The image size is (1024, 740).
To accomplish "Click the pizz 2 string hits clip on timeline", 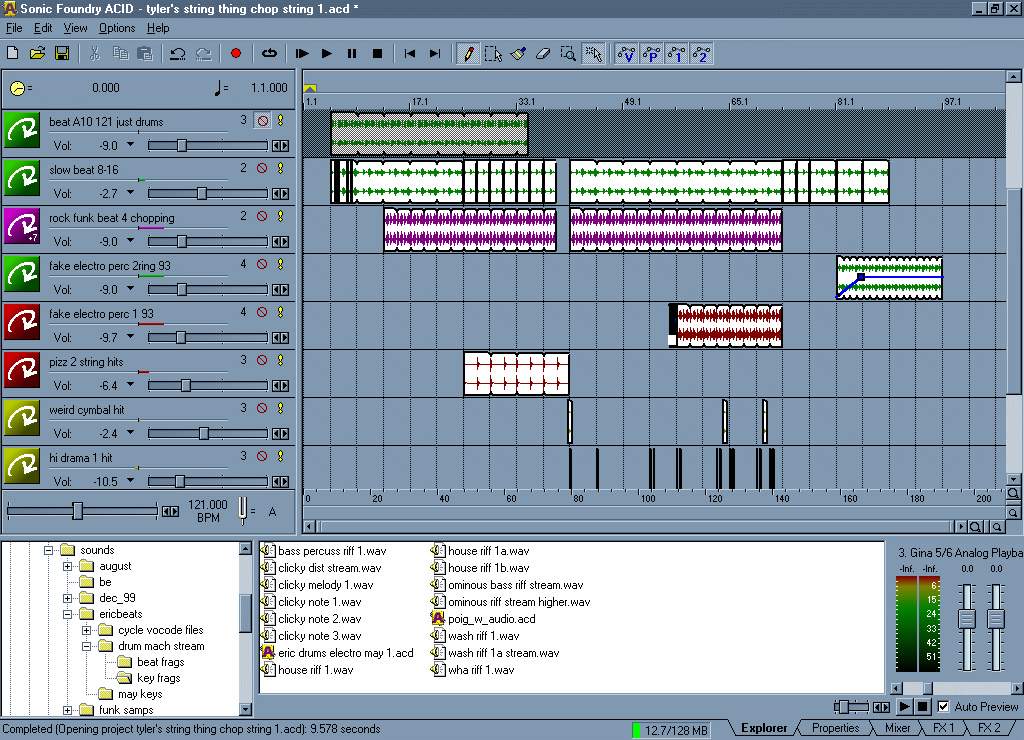I will (x=516, y=374).
